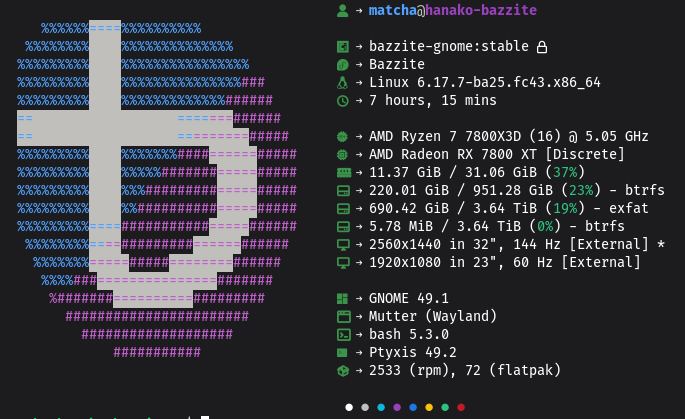Viewport: 685px width, 419px height.
Task: Click the AMD Ryzen 7 7800X3D text
Action: (x=445, y=136)
